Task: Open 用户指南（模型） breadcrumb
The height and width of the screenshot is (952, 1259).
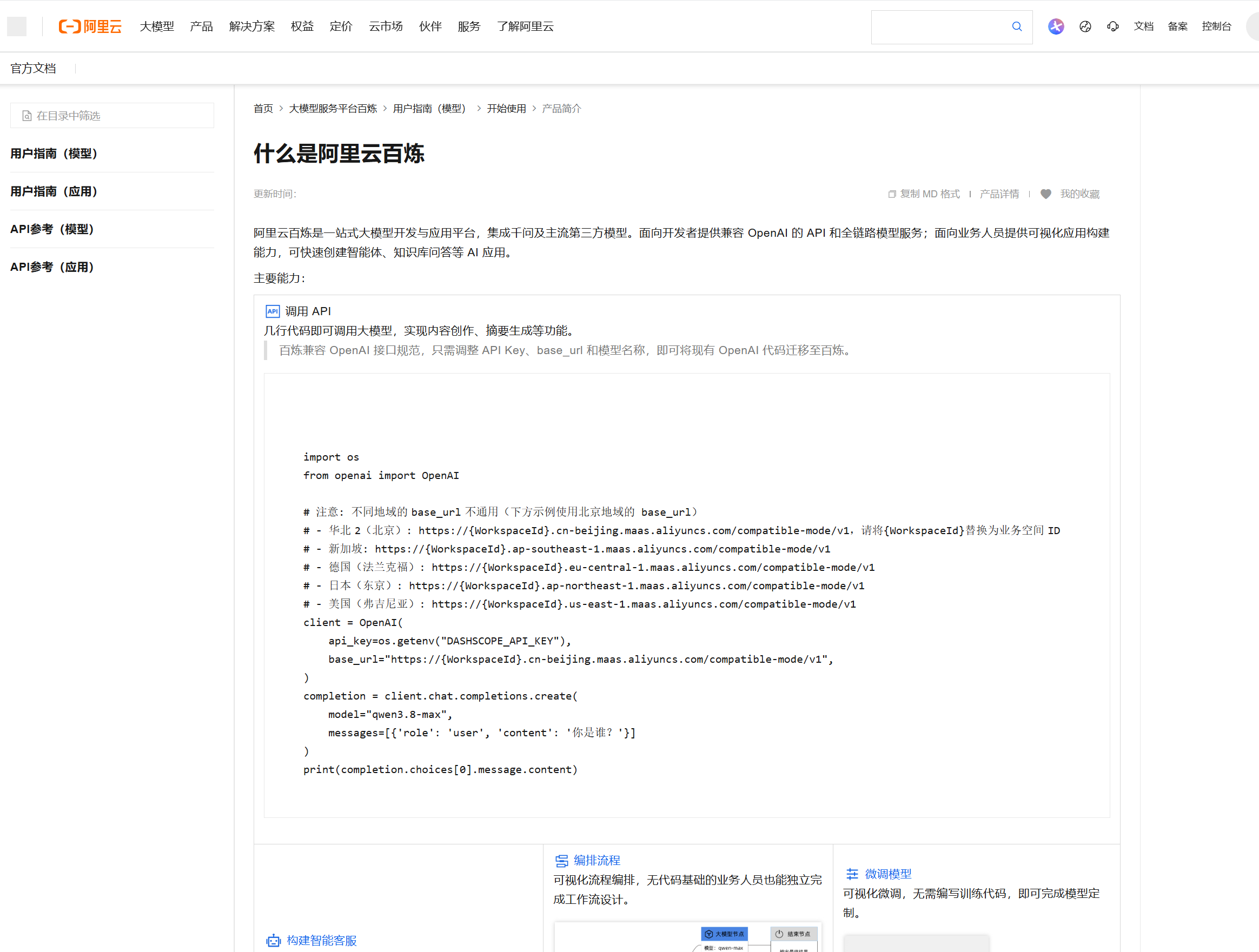Action: [432, 108]
